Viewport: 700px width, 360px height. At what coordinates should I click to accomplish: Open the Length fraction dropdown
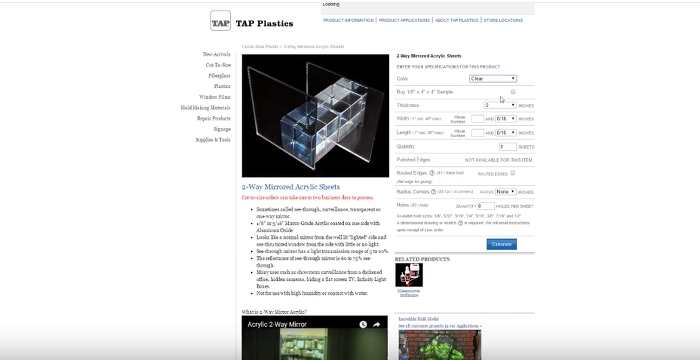coord(506,133)
